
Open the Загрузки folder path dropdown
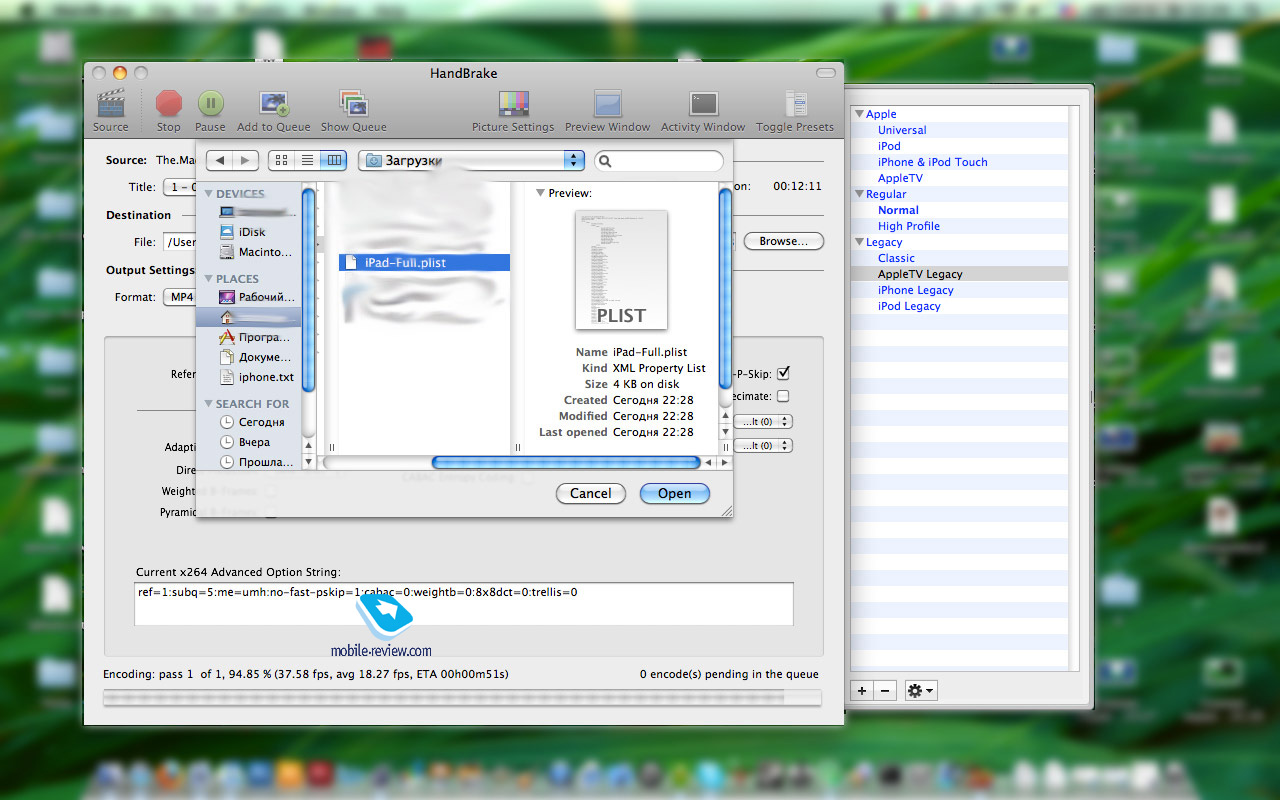click(x=471, y=160)
